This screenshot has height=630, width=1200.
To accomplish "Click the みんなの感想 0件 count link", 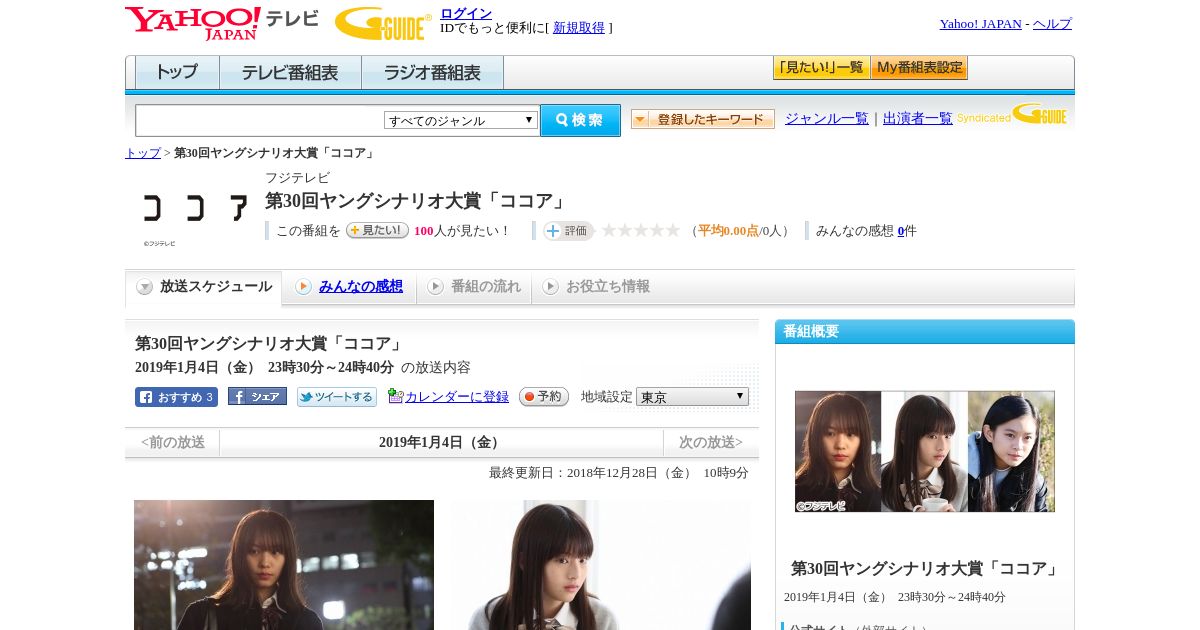I will 901,231.
